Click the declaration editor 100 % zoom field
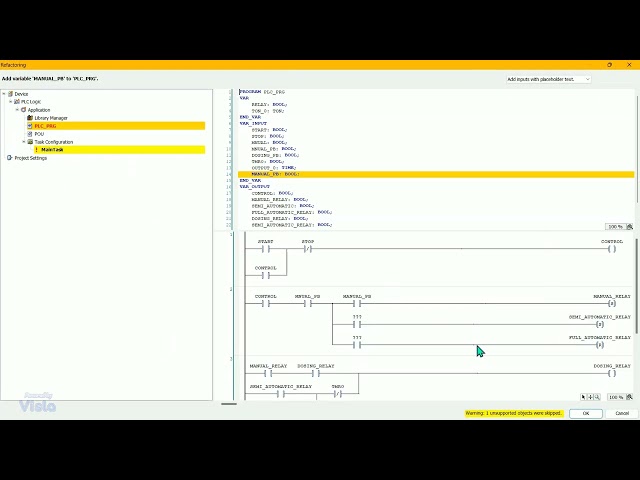This screenshot has width=640, height=480. tap(616, 227)
